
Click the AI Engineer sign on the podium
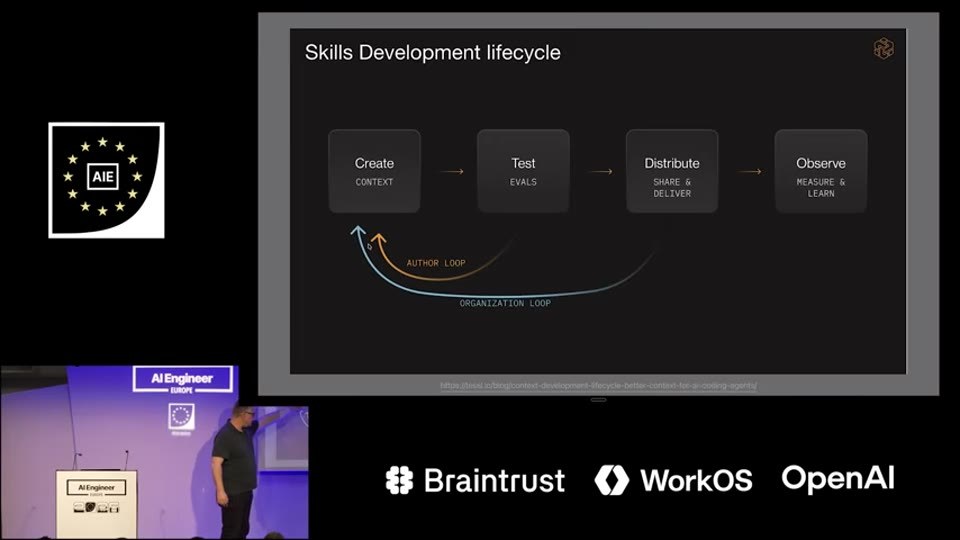point(96,488)
